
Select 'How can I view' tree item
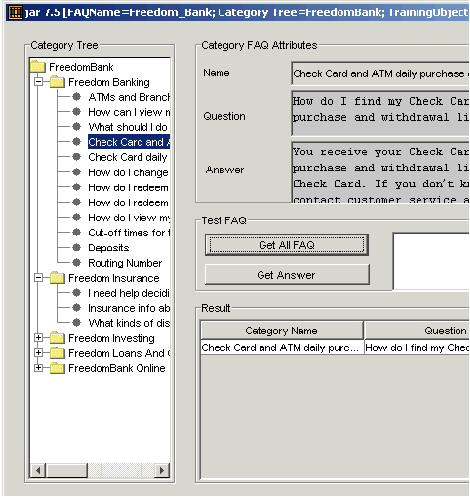[x=129, y=112]
